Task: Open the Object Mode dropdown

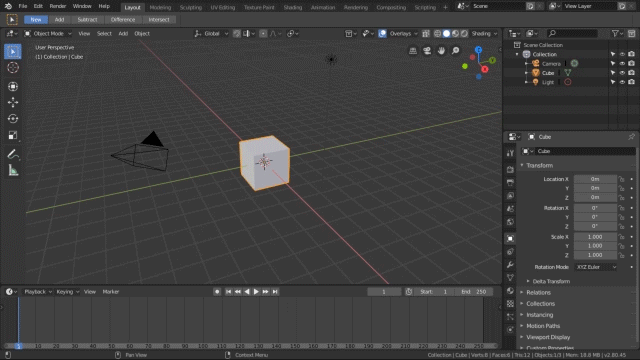Action: click(48, 33)
